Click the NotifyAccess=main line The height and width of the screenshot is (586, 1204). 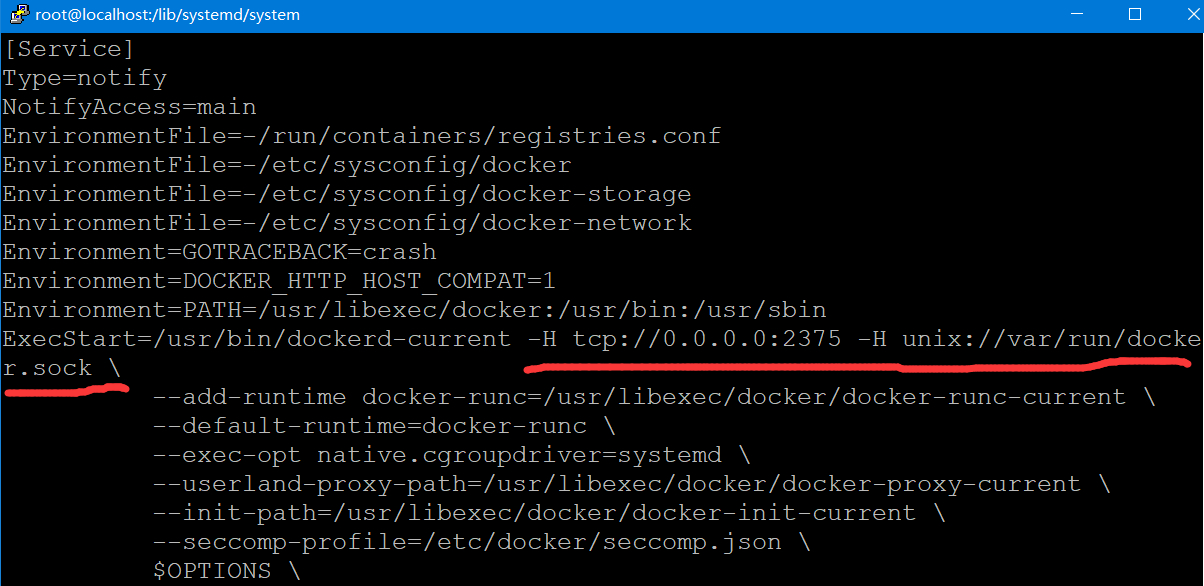point(129,107)
